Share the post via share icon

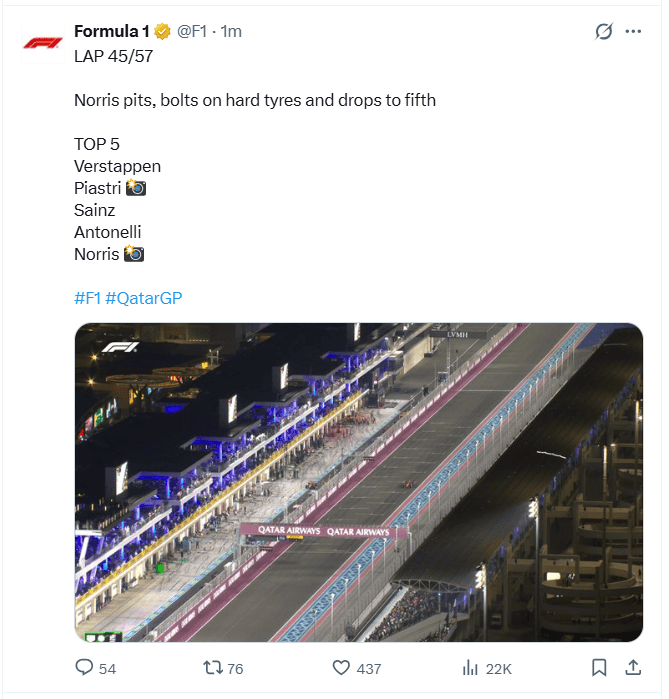[x=633, y=667]
